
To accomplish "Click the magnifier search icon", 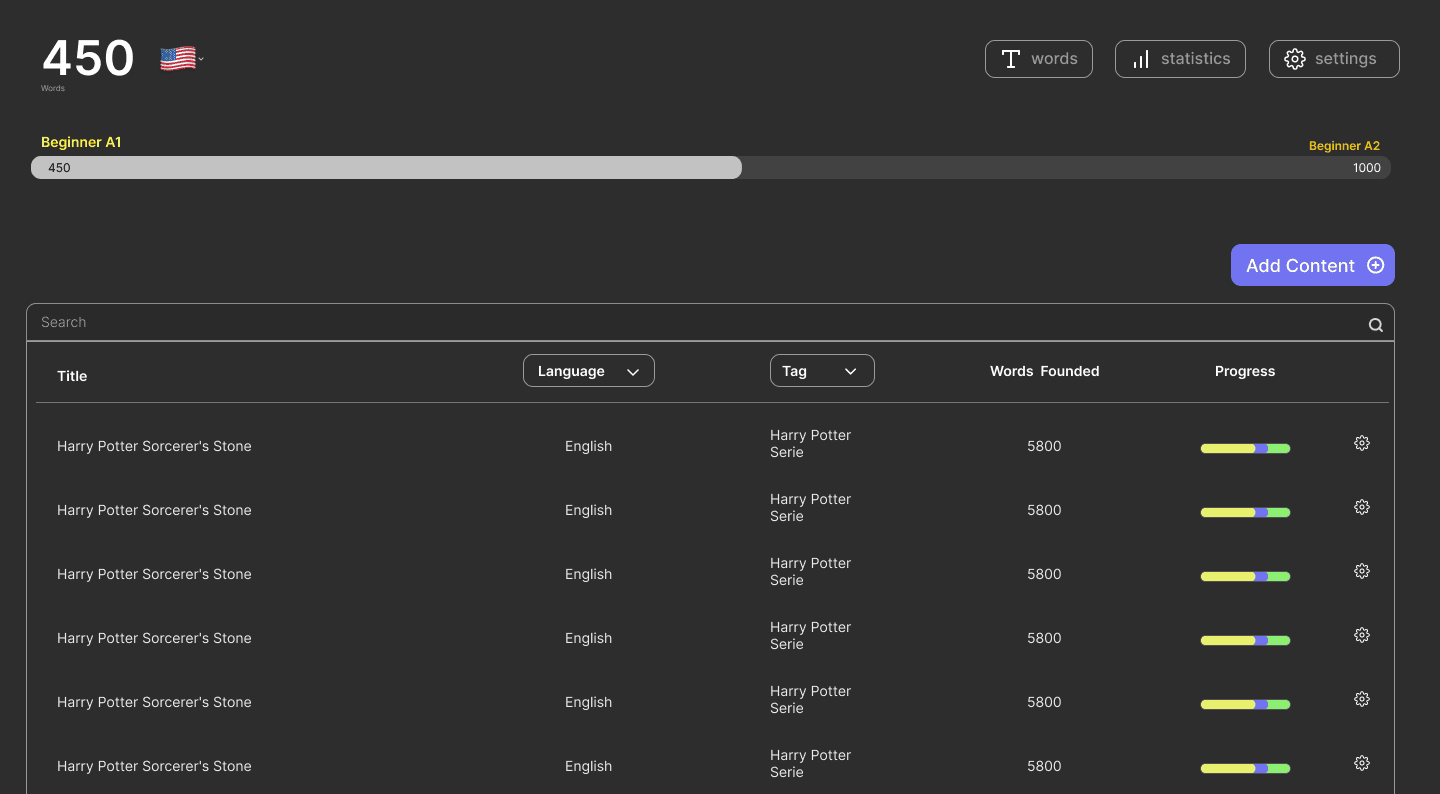I will (x=1375, y=325).
